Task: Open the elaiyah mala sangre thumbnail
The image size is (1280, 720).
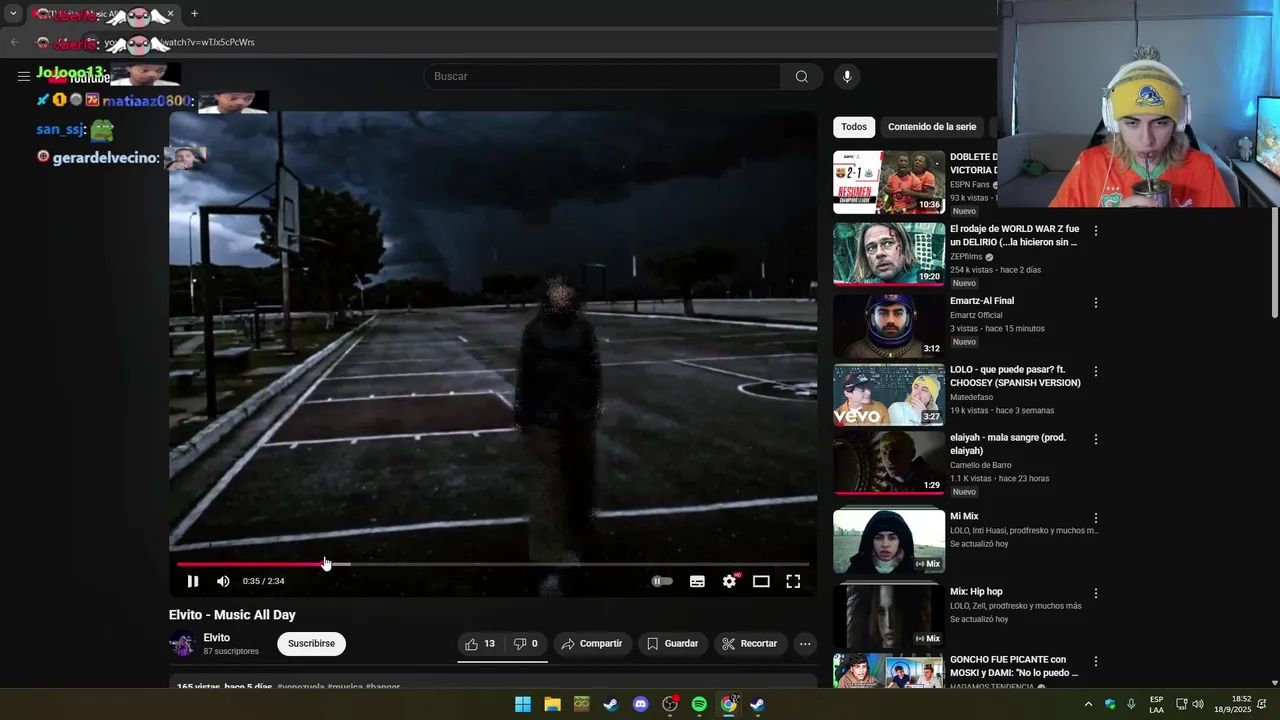Action: click(889, 462)
